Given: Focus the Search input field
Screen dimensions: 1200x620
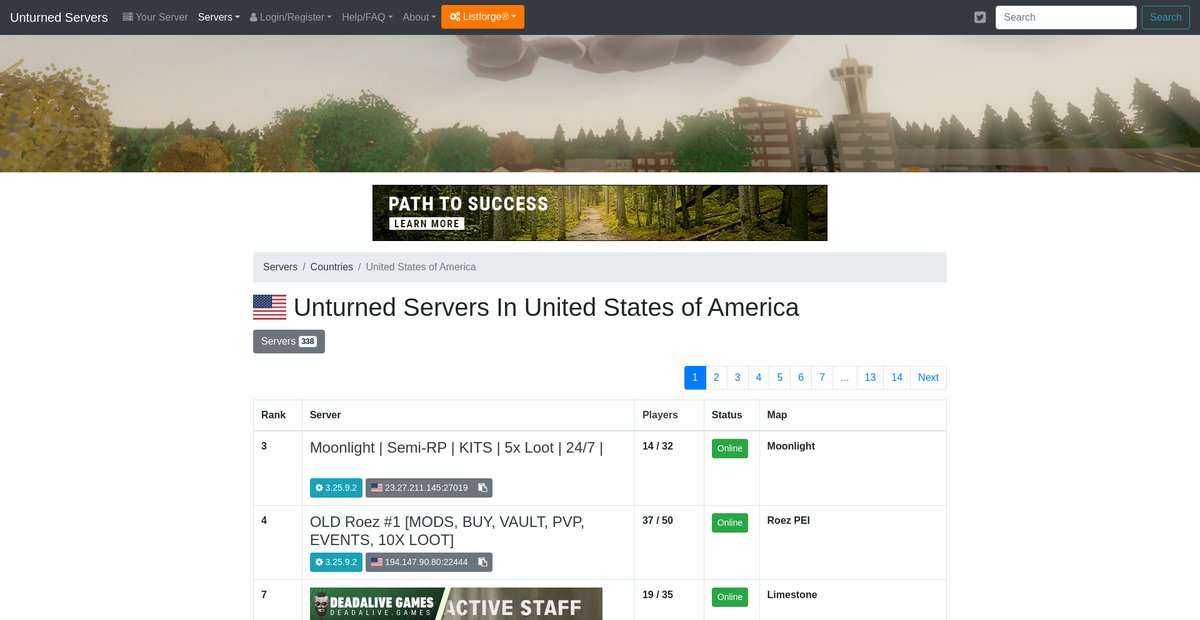Looking at the screenshot, I should 1066,17.
